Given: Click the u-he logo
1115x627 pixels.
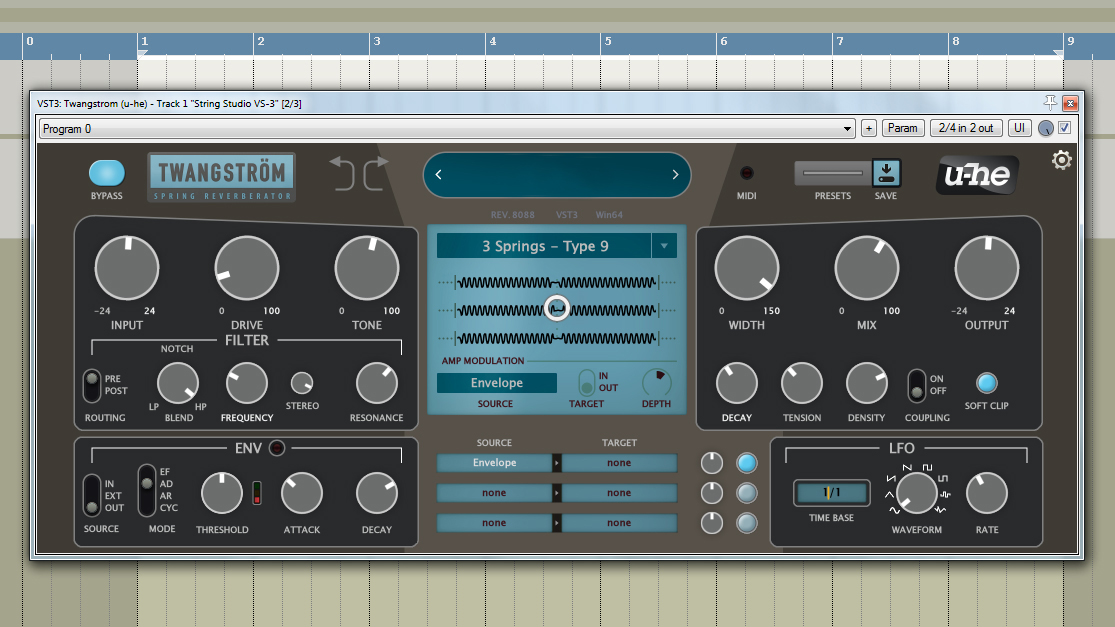Looking at the screenshot, I should 977,175.
